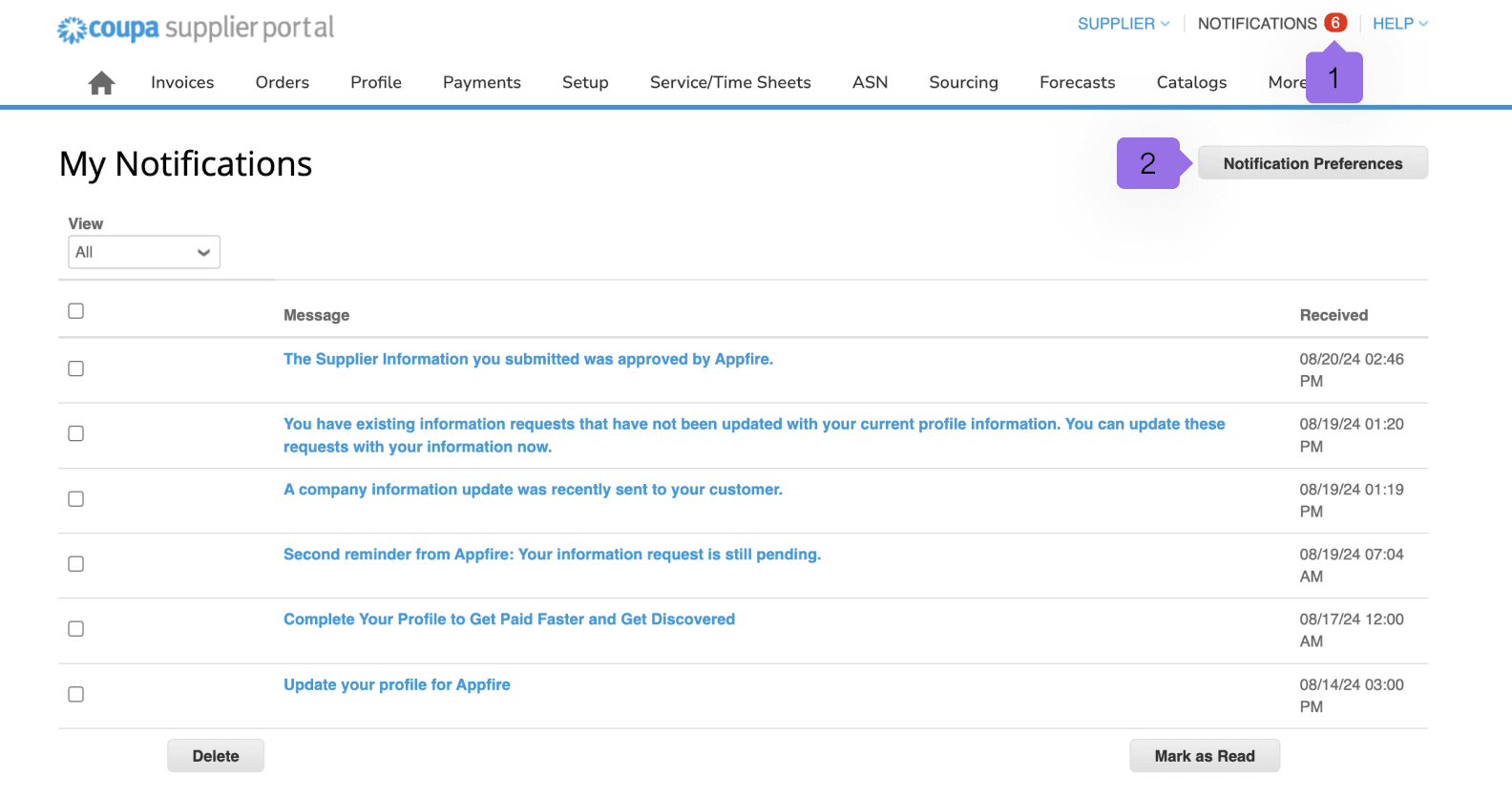The width and height of the screenshot is (1512, 798).
Task: Click the My Notifications heading
Action: [186, 164]
